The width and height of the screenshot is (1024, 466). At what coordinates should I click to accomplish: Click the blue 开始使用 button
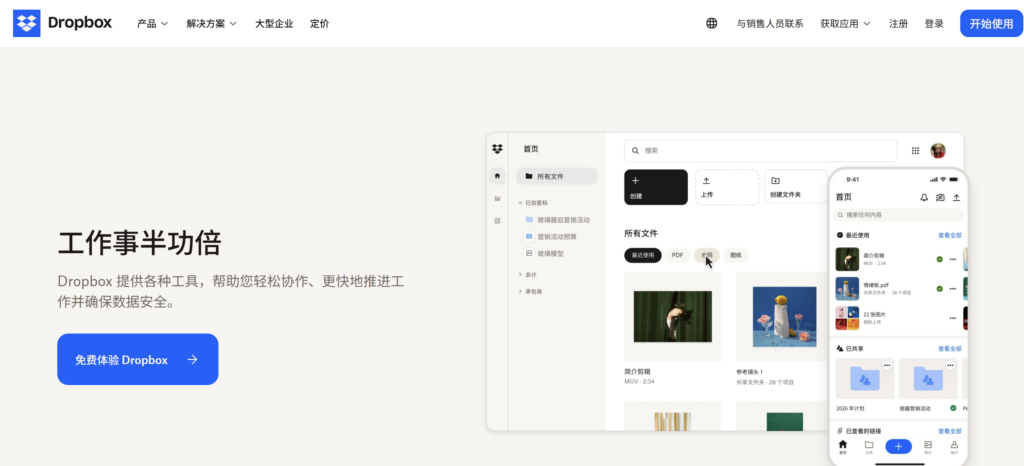pyautogui.click(x=991, y=23)
